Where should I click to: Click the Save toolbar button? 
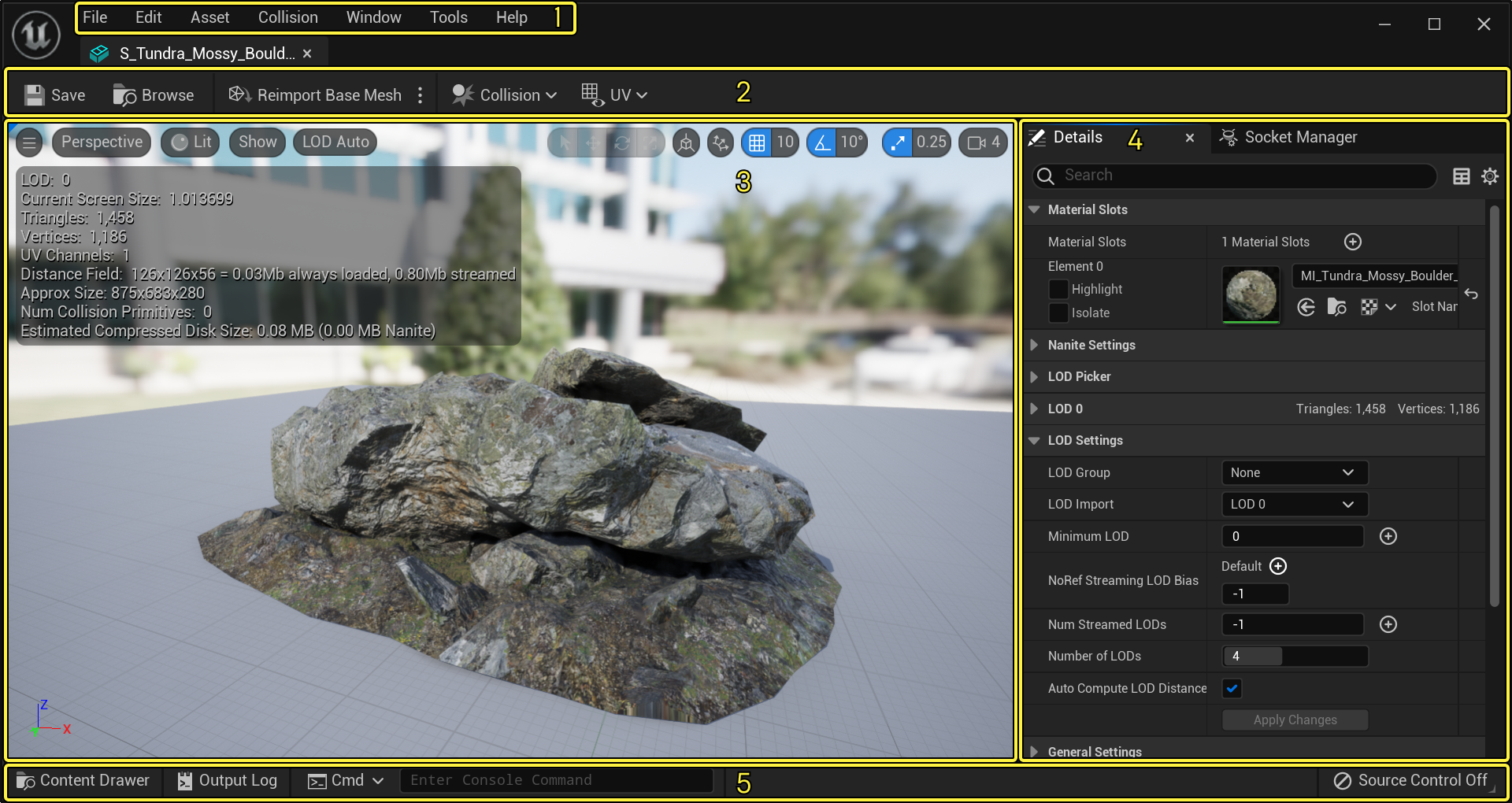click(54, 95)
